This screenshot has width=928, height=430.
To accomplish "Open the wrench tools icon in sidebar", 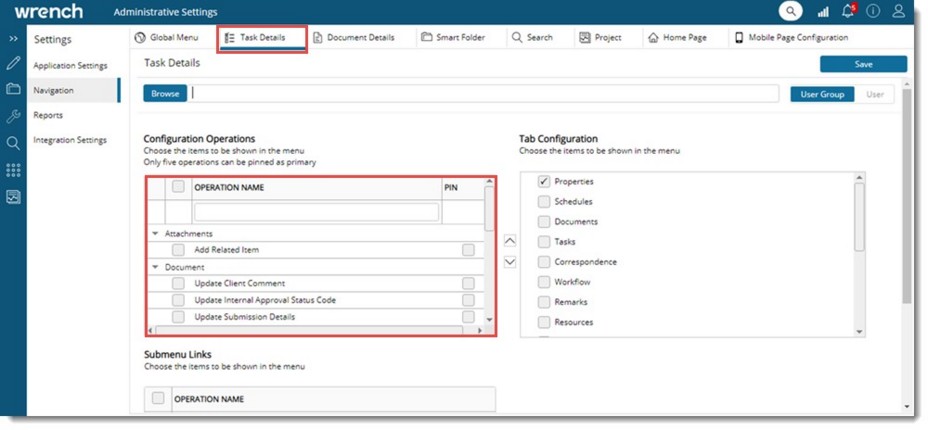I will [13, 116].
